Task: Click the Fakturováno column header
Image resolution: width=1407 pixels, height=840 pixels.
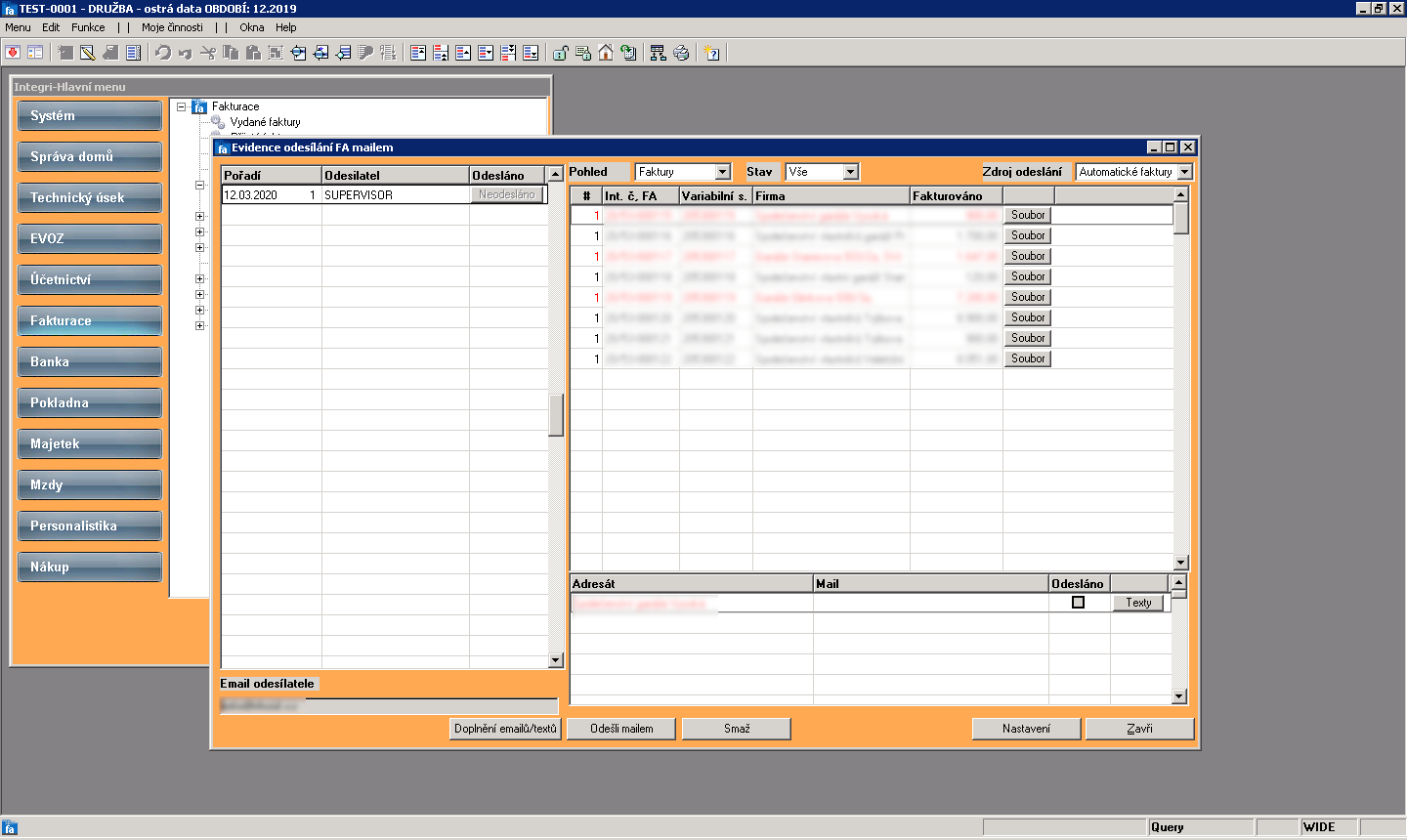Action: (956, 196)
